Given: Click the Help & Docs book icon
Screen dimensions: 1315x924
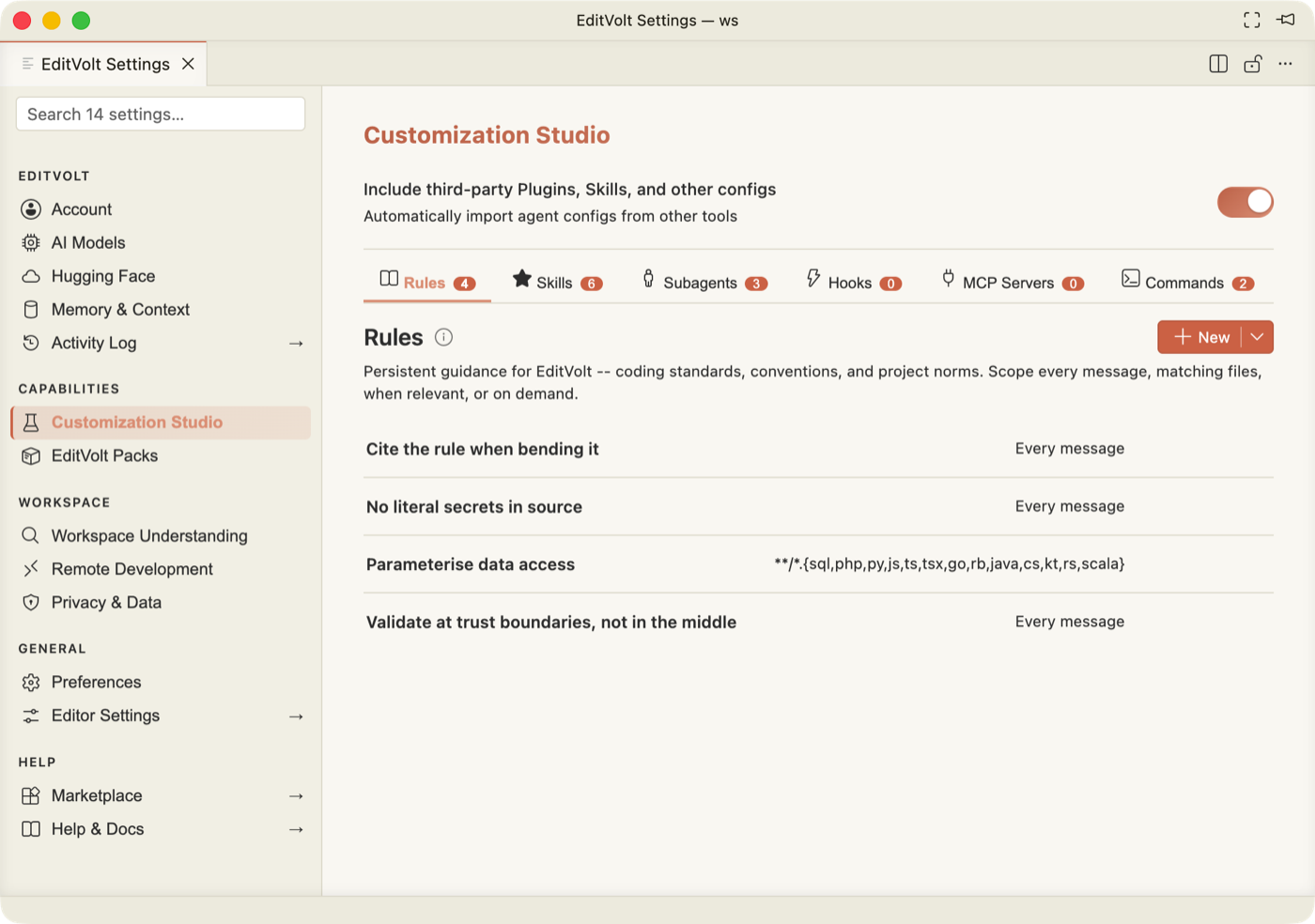Looking at the screenshot, I should 31,829.
